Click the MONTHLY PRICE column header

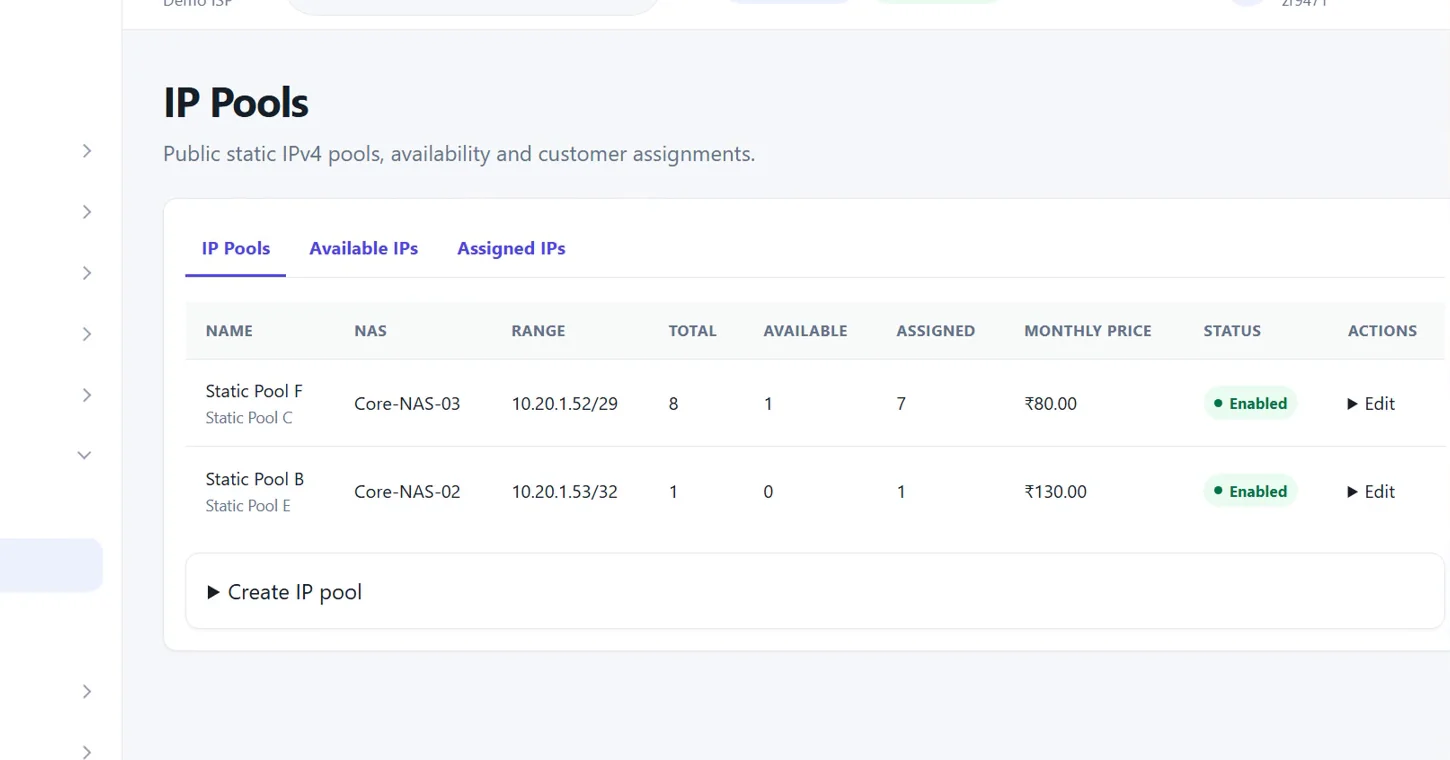1088,331
